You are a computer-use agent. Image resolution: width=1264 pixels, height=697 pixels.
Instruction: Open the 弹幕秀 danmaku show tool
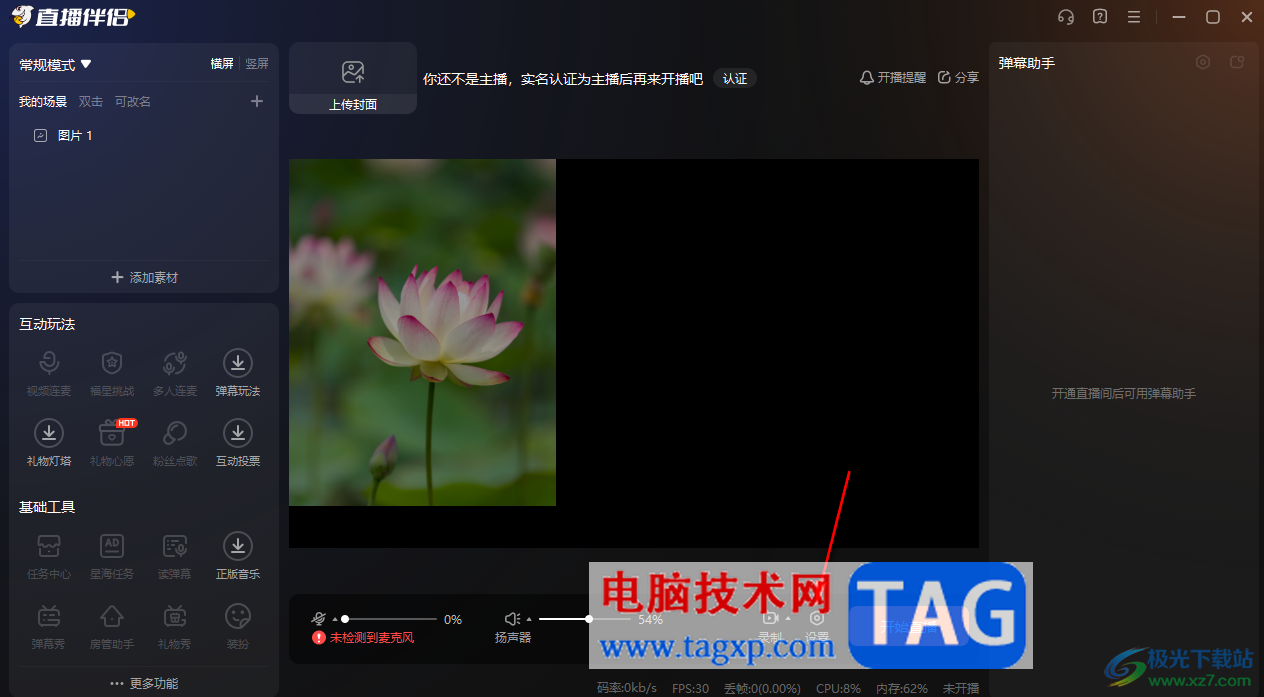point(49,626)
